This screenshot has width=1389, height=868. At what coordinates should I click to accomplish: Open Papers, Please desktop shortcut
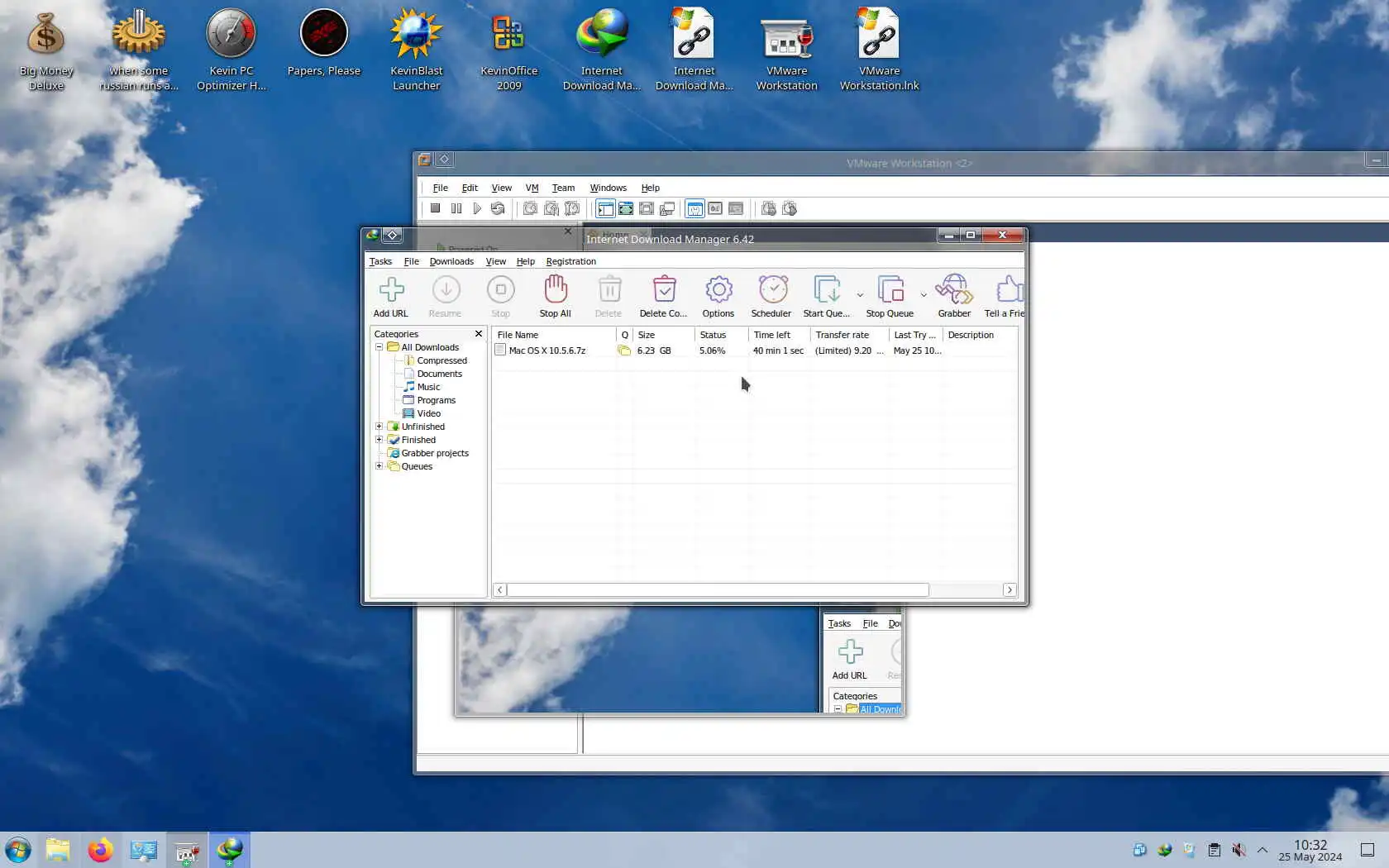coord(324,43)
